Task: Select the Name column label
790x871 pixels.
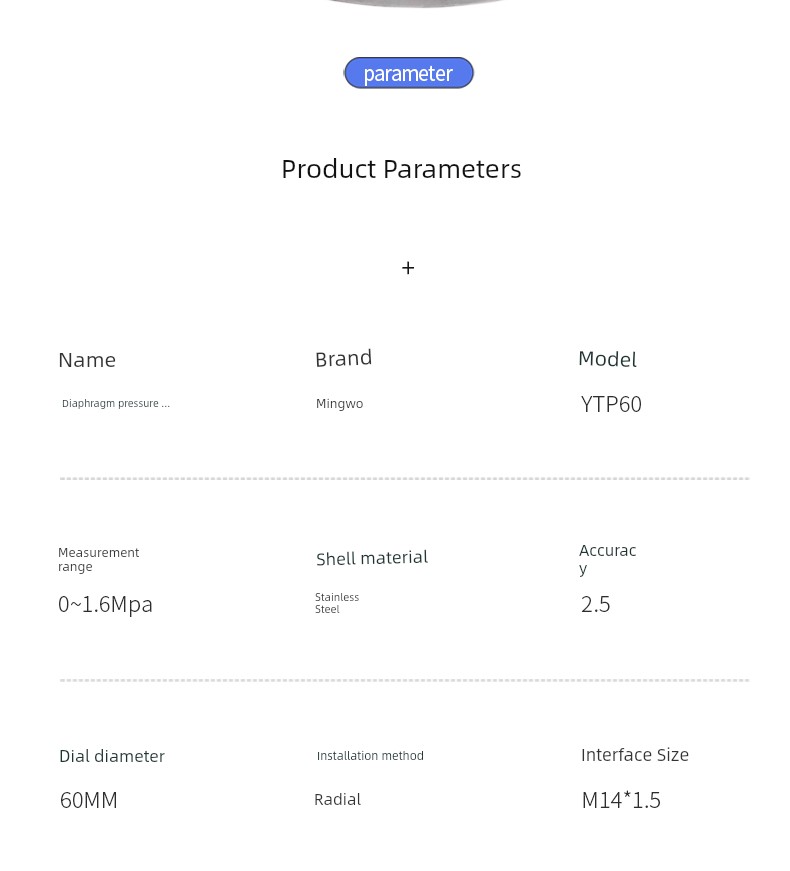Action: (87, 360)
